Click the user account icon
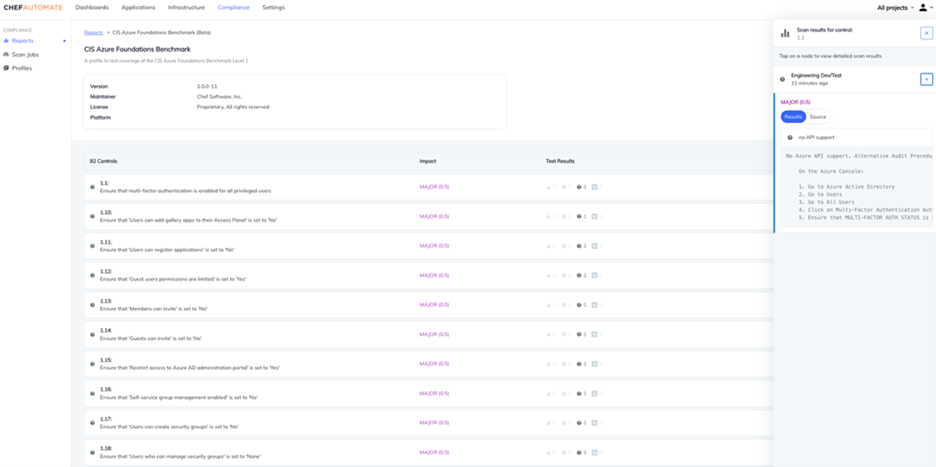 click(922, 8)
